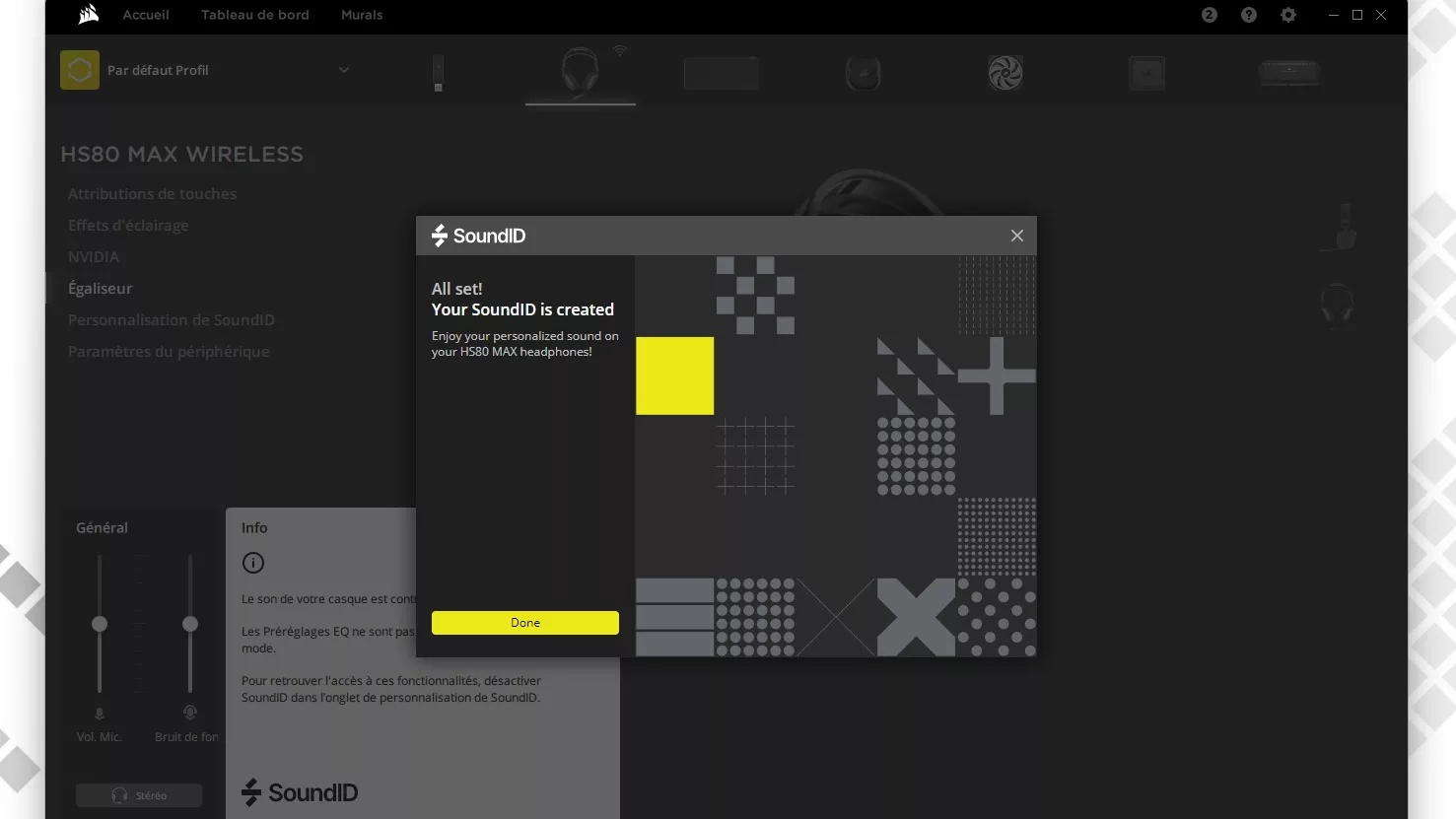Viewport: 1456px width, 819px height.
Task: Click the 'Your SoundID is created' text
Action: (522, 309)
